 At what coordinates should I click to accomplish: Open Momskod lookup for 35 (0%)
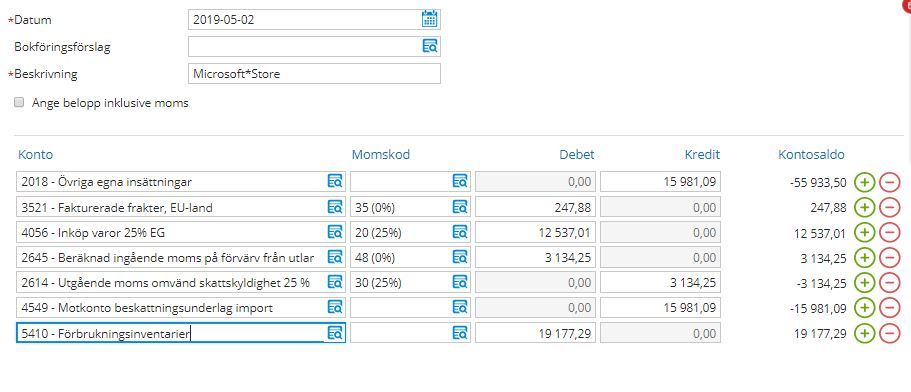(460, 207)
